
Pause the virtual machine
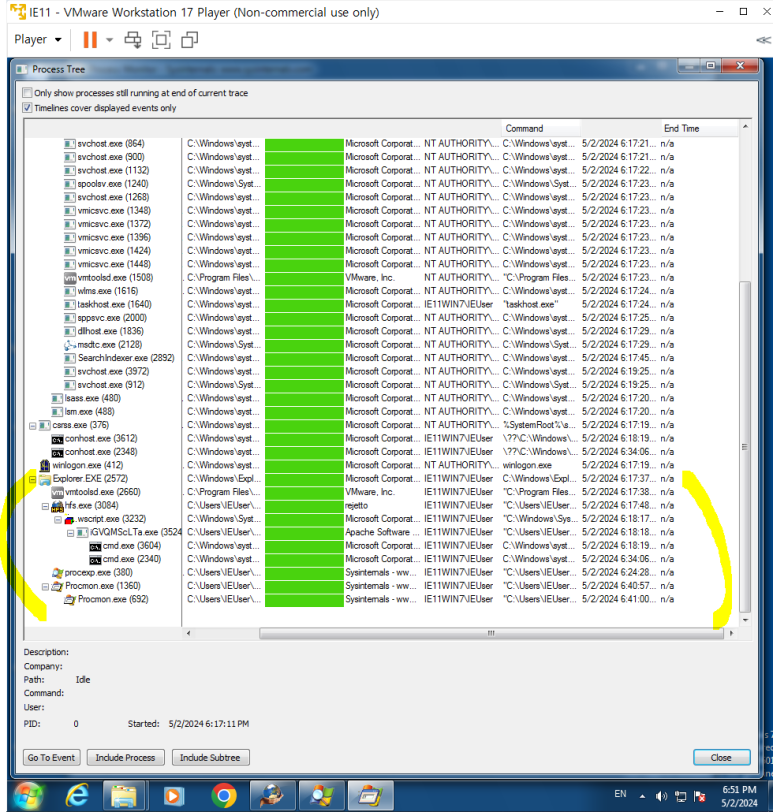(x=90, y=39)
